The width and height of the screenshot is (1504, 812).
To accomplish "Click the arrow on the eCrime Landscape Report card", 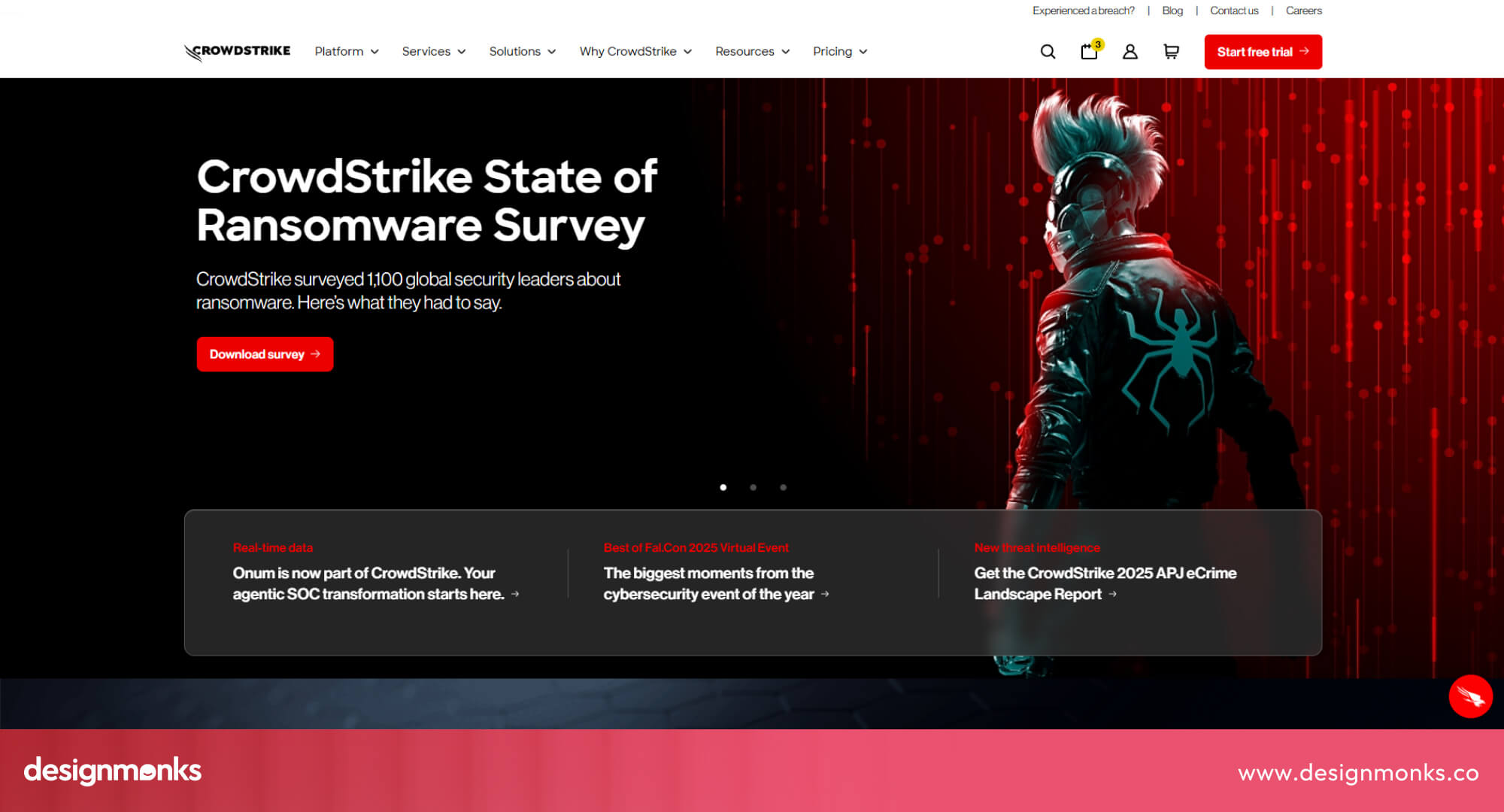I will click(x=1112, y=594).
